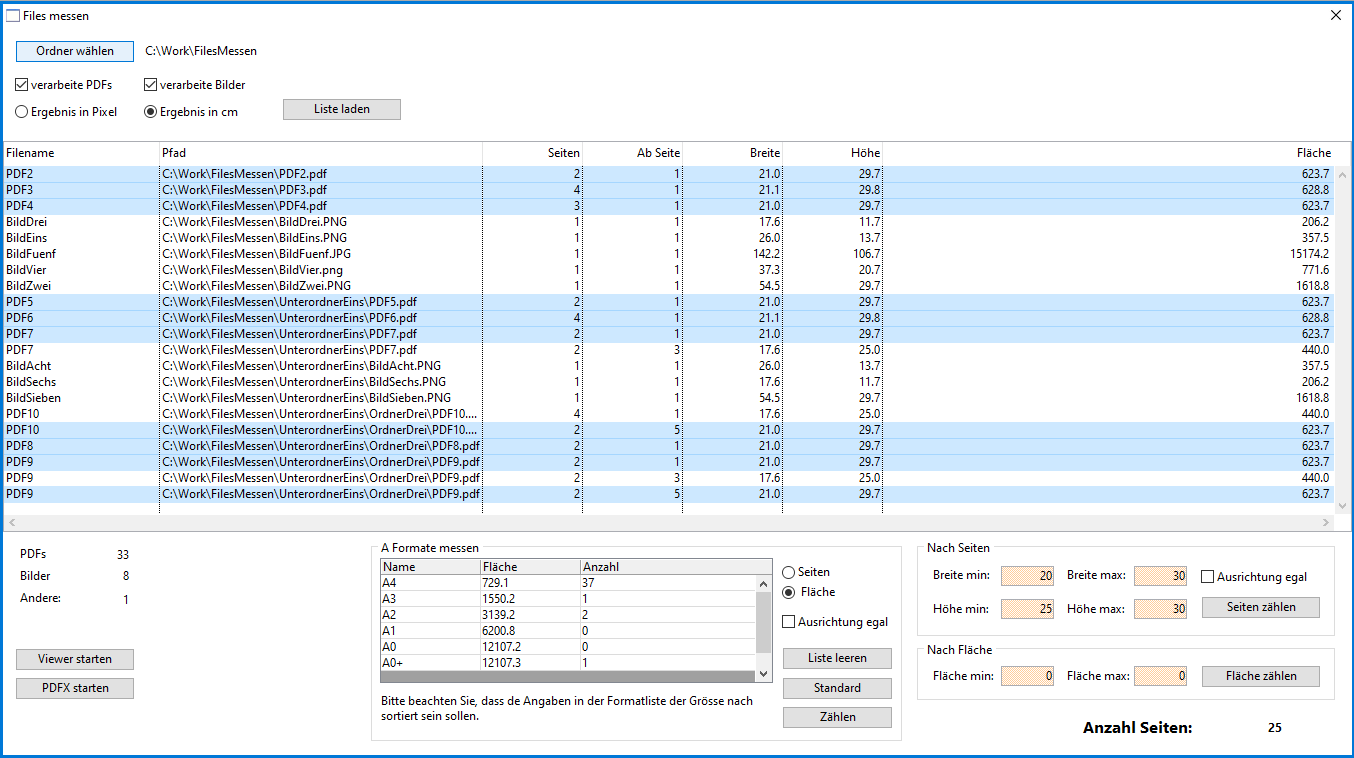Click the Files messen window icon

point(14,16)
